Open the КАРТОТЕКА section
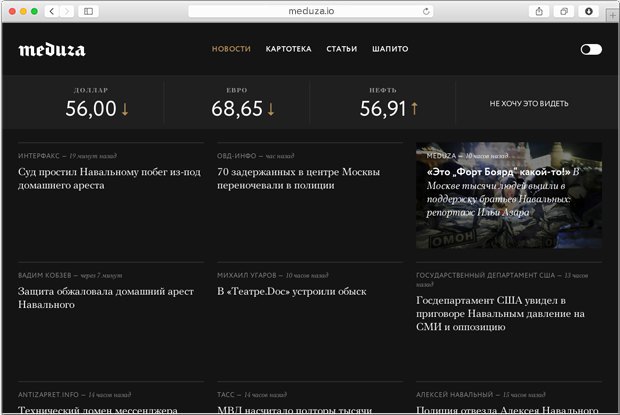 288,49
